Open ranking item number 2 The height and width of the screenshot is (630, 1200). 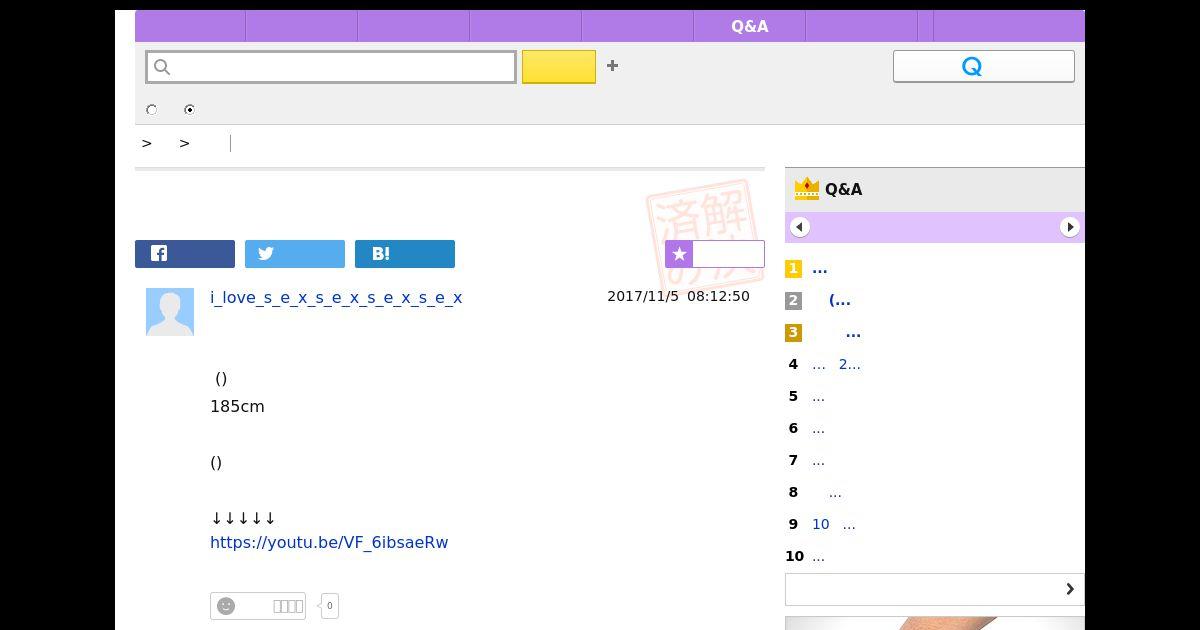point(839,301)
